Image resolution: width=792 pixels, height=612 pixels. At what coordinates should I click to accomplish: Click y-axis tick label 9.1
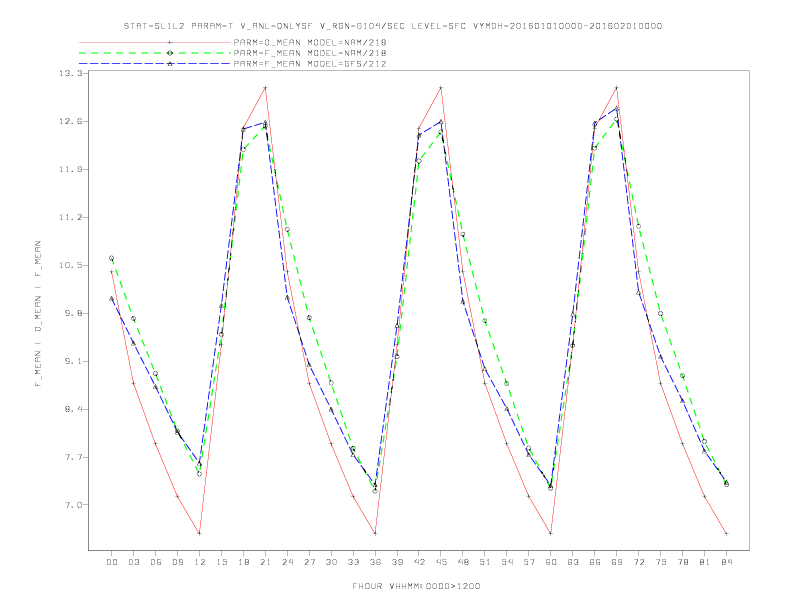[x=74, y=362]
